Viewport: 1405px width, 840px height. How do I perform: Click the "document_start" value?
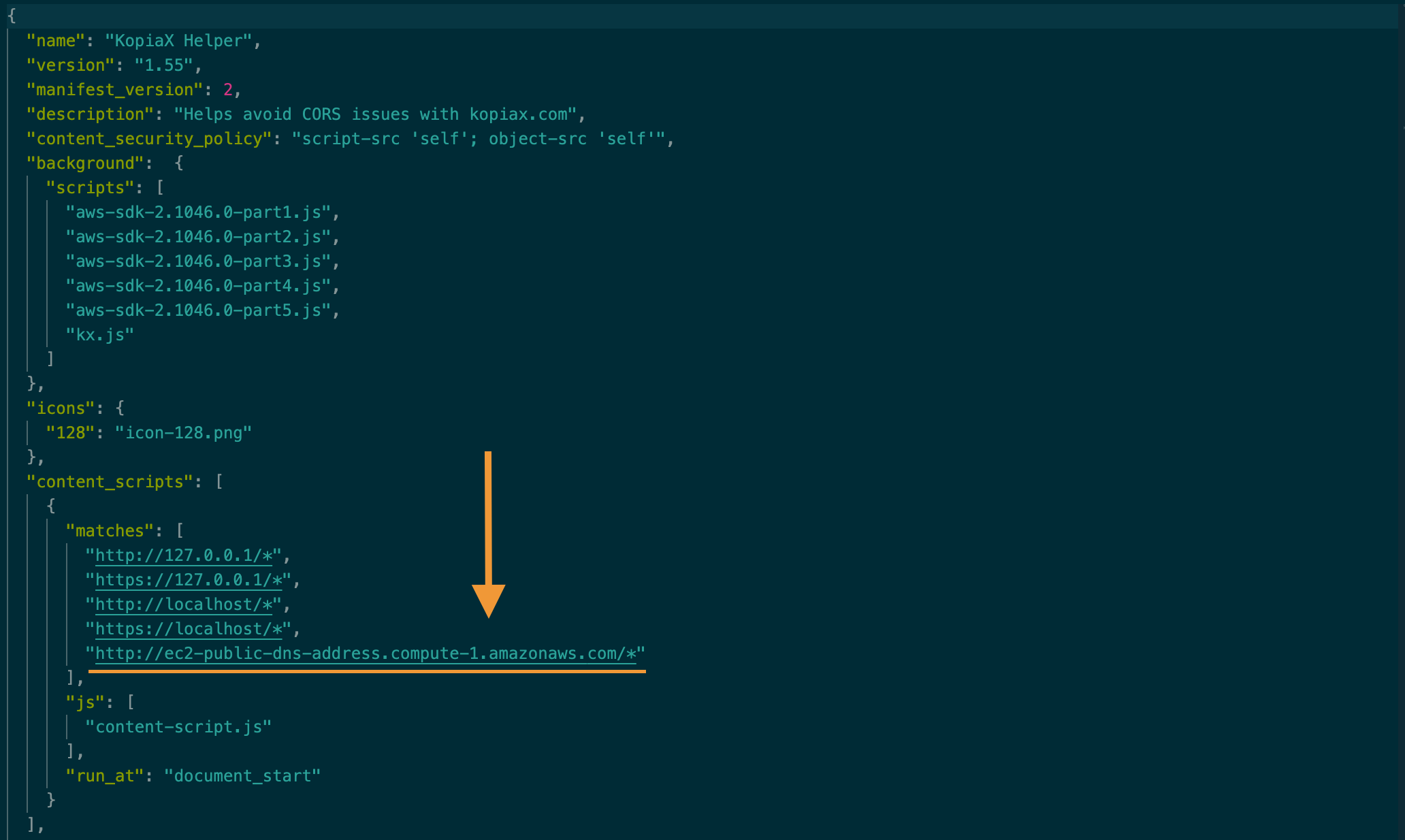[242, 776]
